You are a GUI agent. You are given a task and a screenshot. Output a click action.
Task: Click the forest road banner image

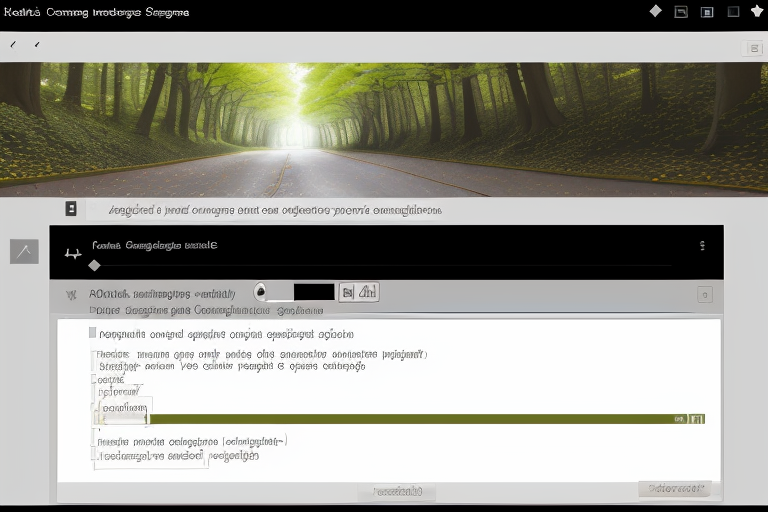pos(384,128)
